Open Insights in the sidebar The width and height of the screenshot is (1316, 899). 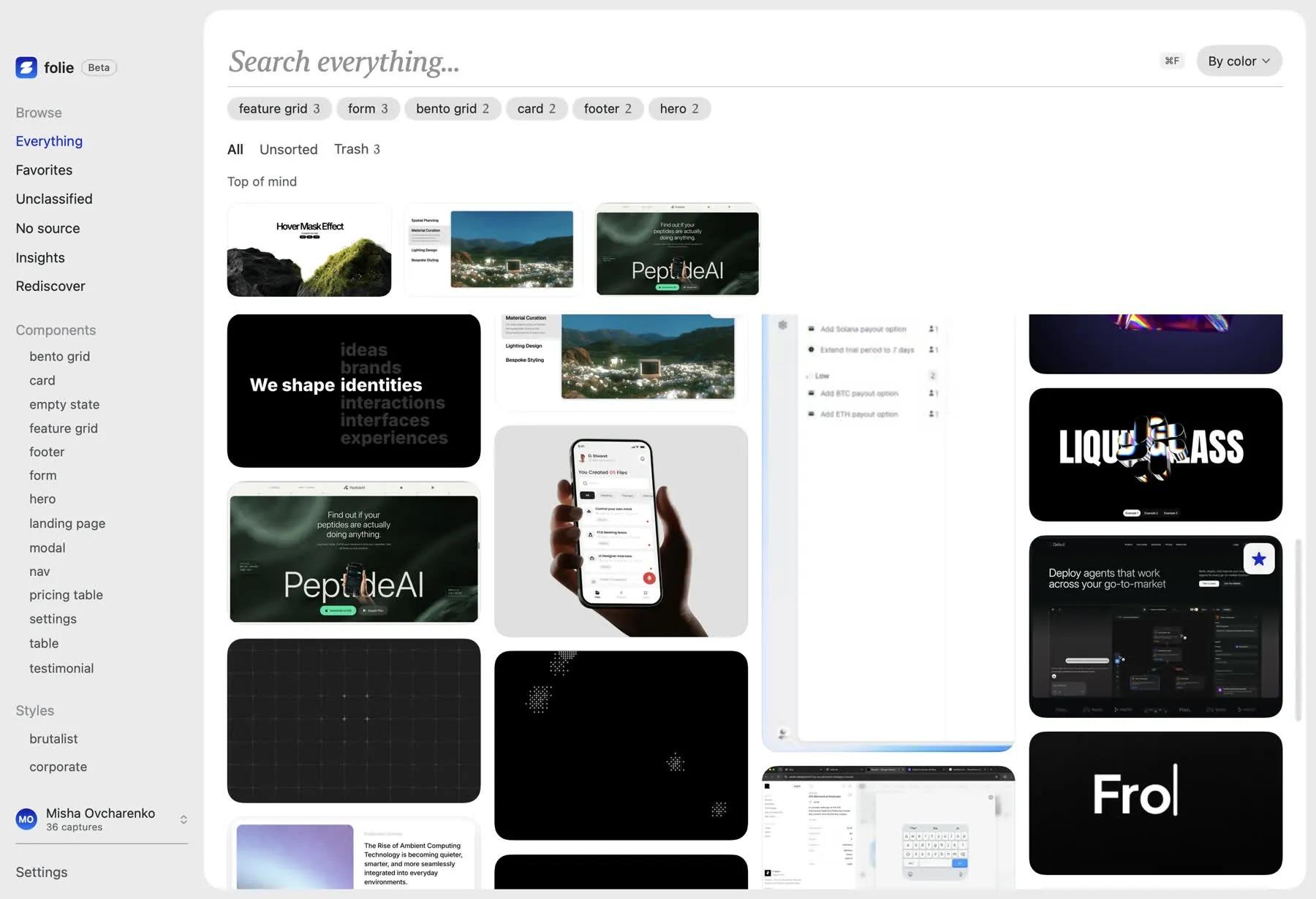click(40, 257)
